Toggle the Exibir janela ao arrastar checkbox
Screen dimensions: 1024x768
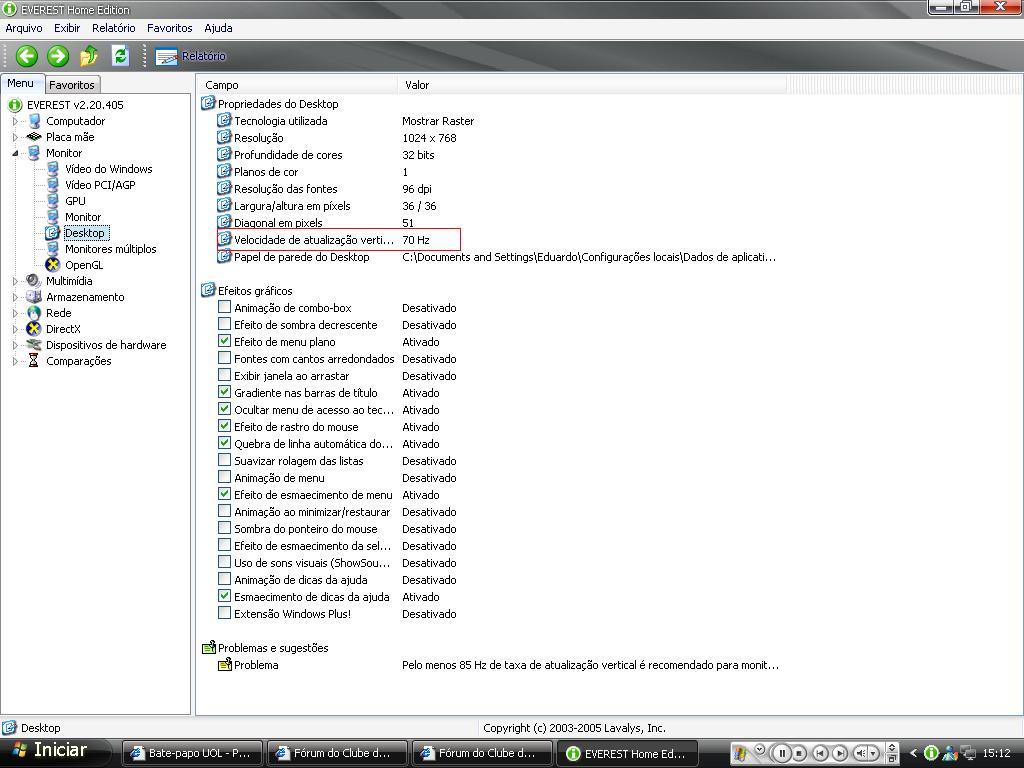224,375
